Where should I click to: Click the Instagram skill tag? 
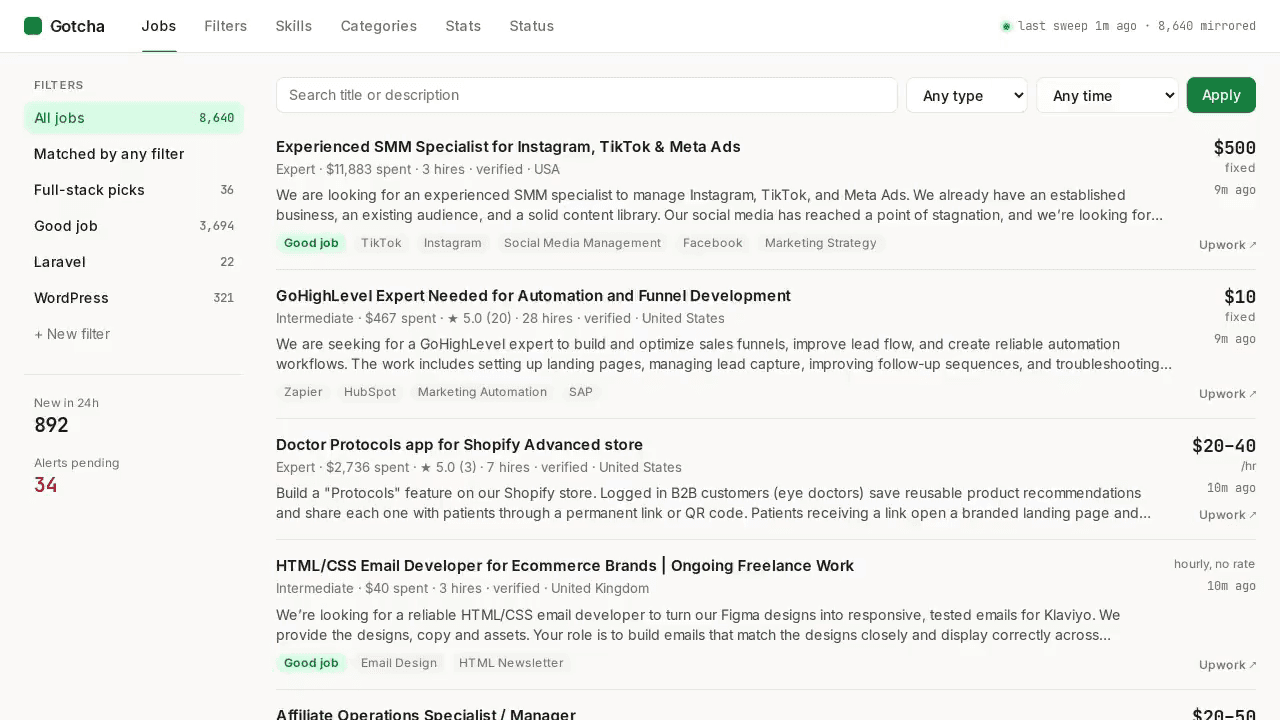click(453, 243)
